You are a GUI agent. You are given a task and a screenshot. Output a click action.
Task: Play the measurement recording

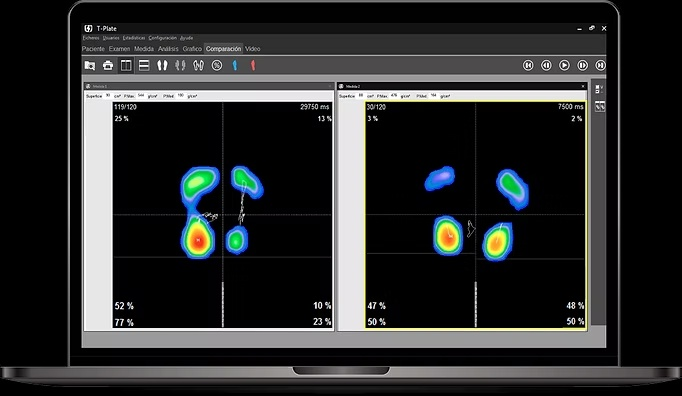pyautogui.click(x=564, y=65)
